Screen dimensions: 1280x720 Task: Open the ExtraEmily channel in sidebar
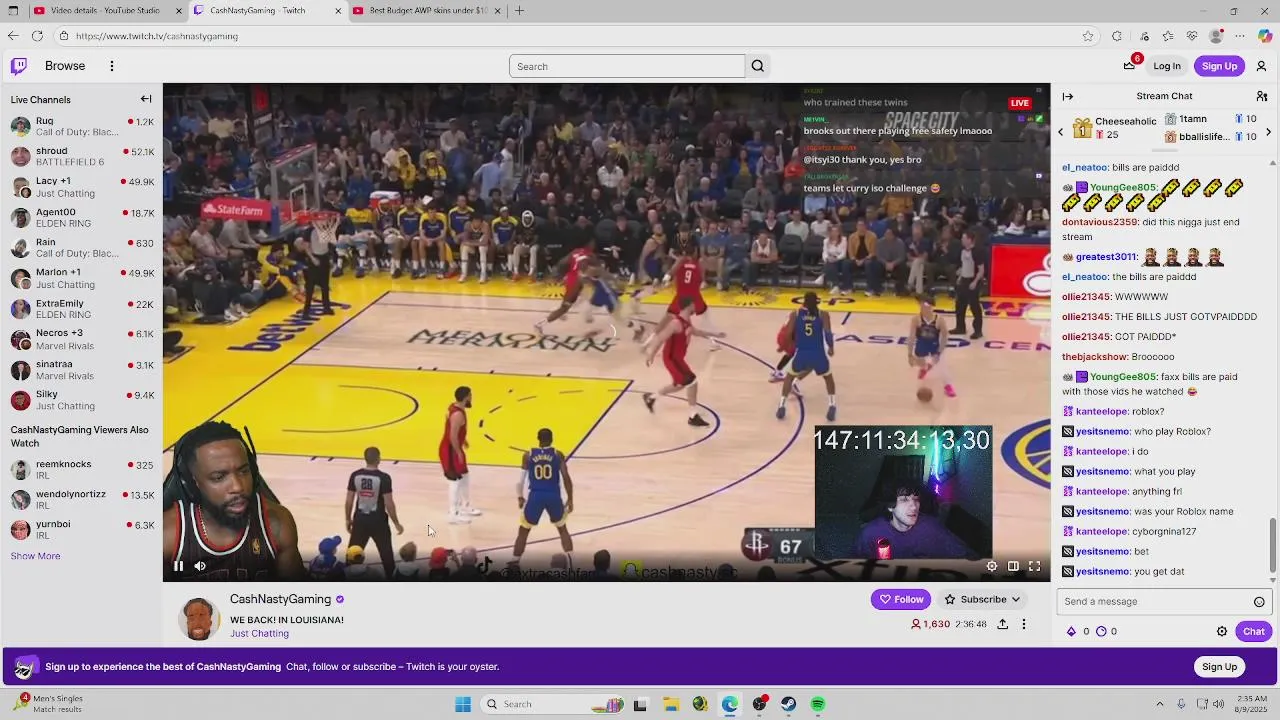[81, 309]
